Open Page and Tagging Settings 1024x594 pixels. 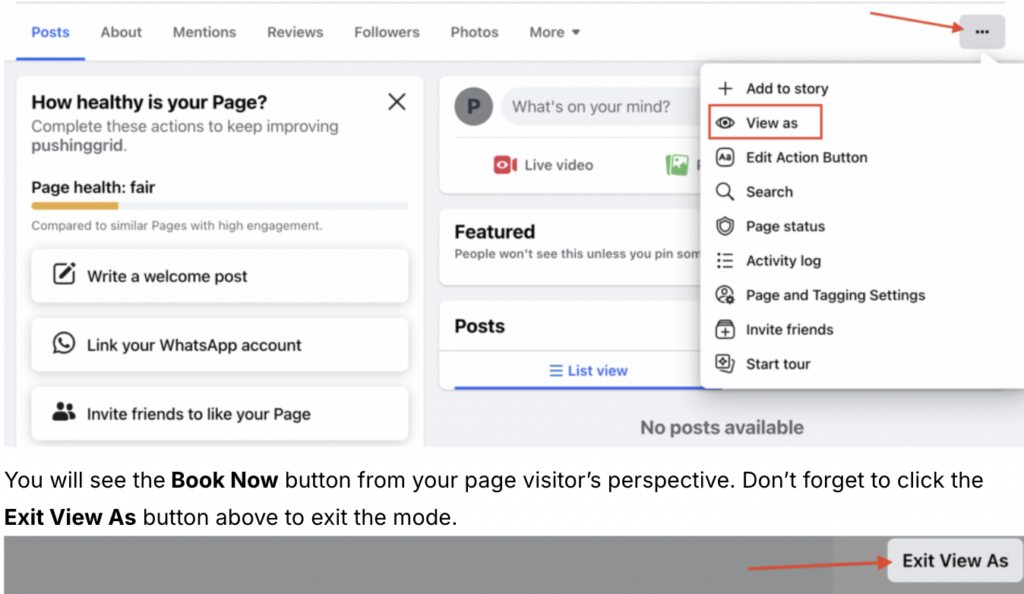click(835, 295)
